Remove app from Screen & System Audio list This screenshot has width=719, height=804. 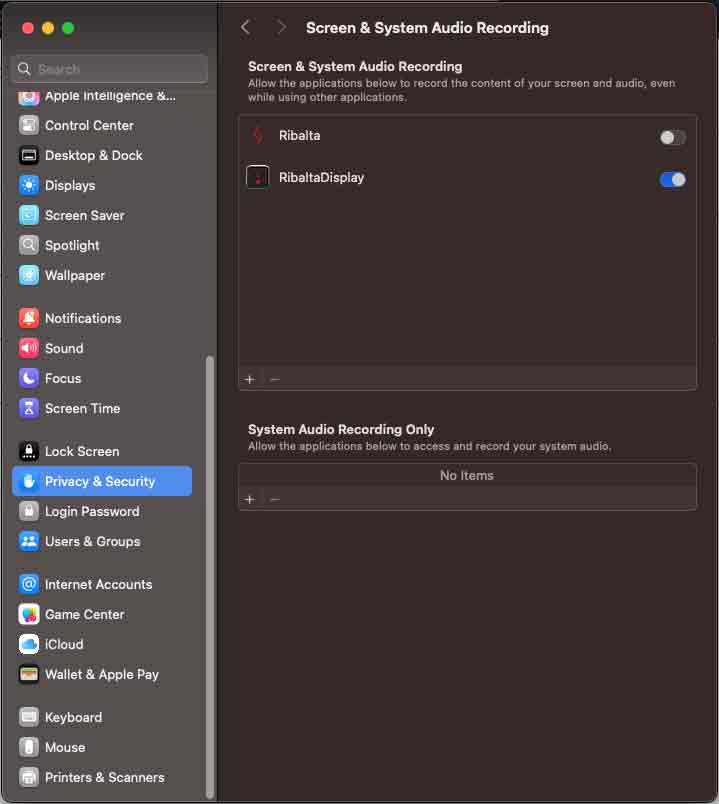click(275, 379)
